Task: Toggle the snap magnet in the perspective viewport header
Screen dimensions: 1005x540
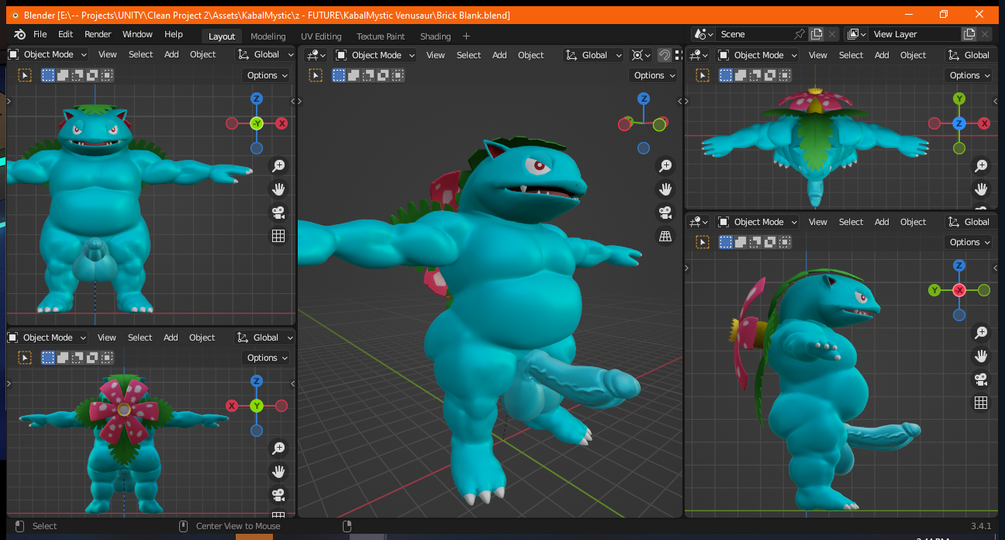Action: [x=664, y=55]
